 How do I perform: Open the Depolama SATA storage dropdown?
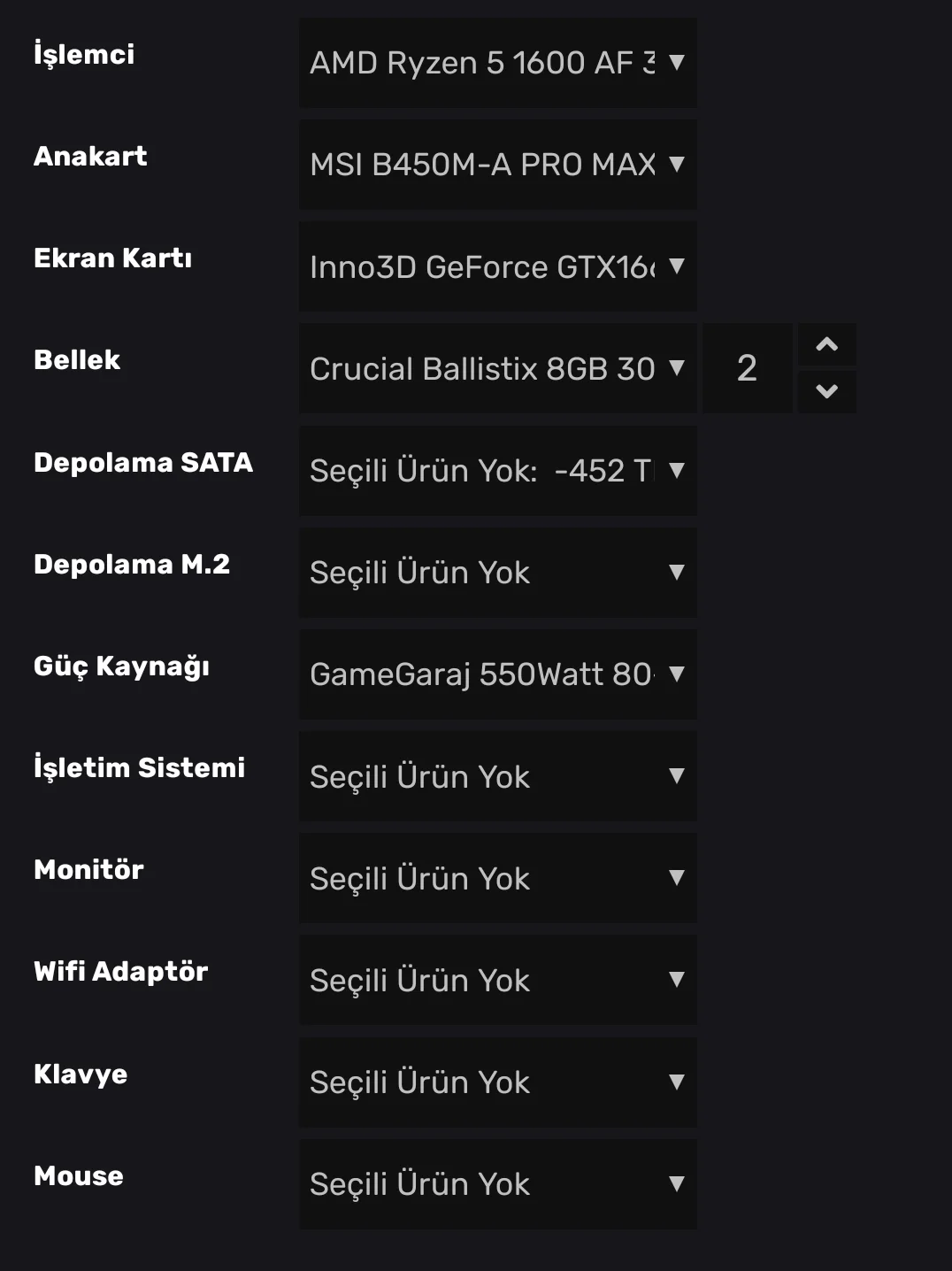(x=497, y=471)
